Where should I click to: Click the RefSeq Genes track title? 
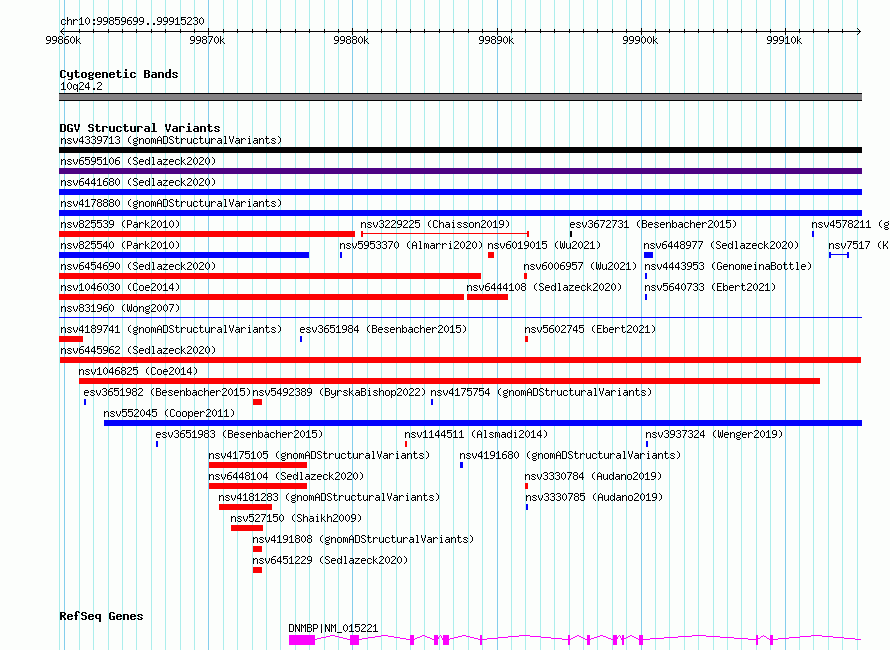click(x=101, y=616)
